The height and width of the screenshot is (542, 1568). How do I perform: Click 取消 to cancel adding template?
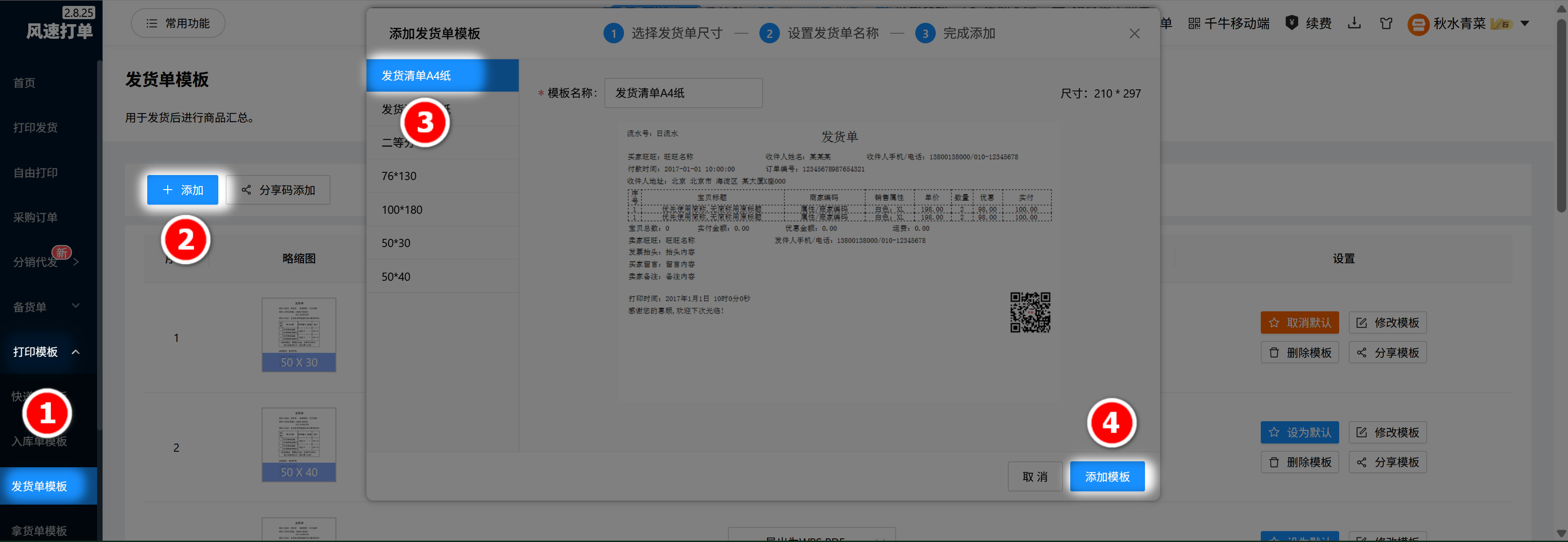pyautogui.click(x=1035, y=476)
